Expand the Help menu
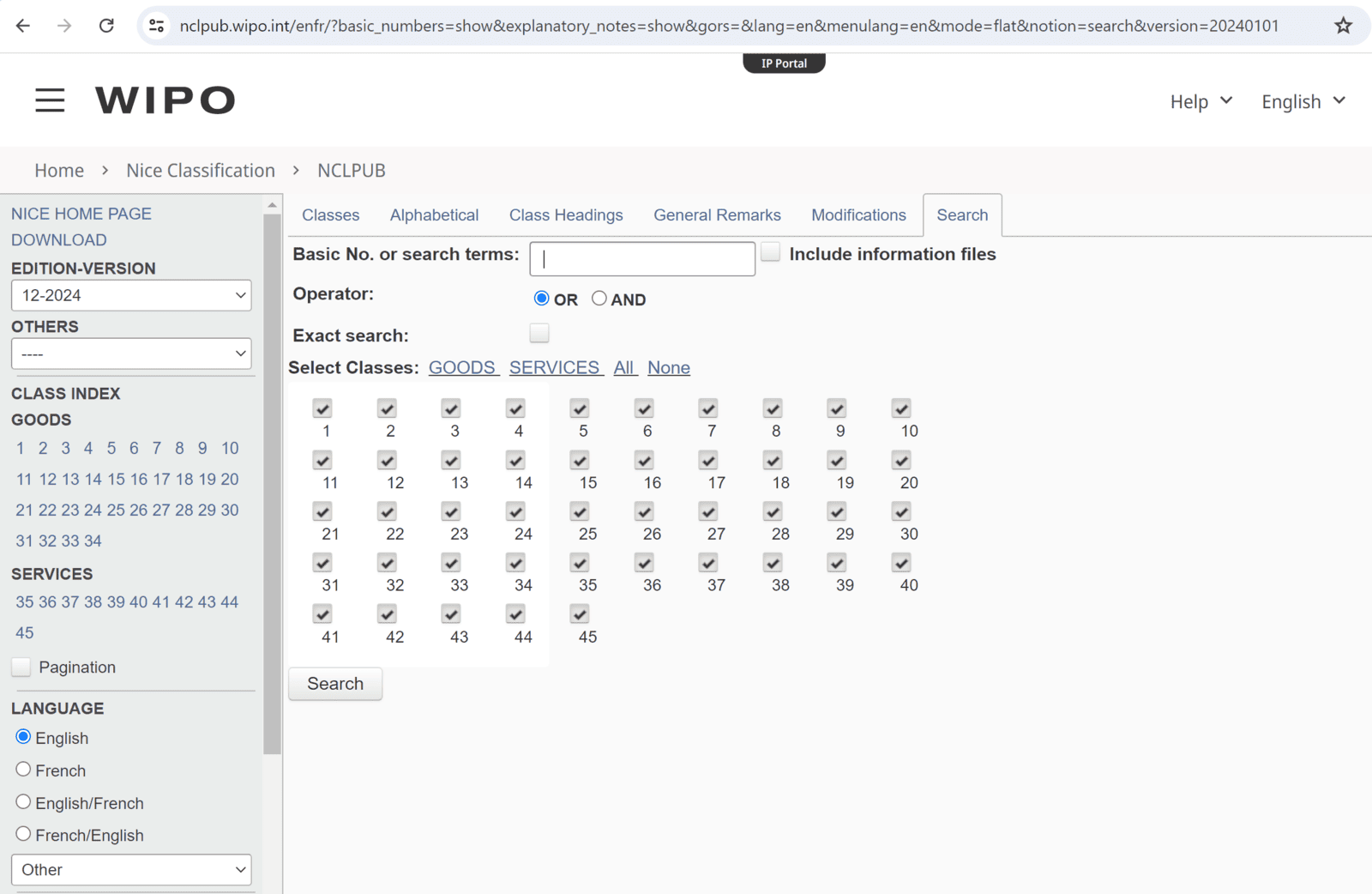The height and width of the screenshot is (894, 1372). pyautogui.click(x=1200, y=101)
